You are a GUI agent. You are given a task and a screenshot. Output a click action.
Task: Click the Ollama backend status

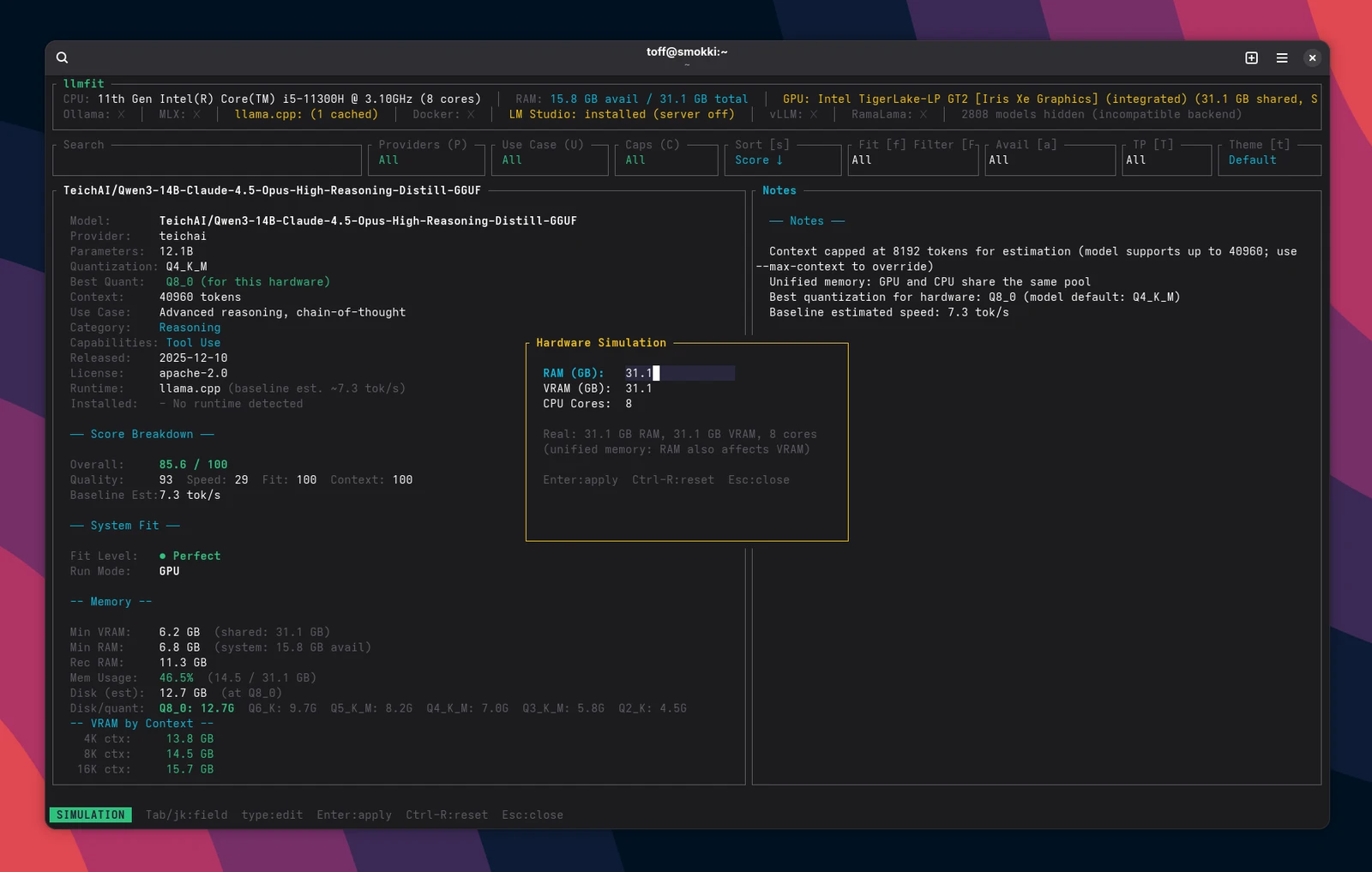pyautogui.click(x=93, y=114)
